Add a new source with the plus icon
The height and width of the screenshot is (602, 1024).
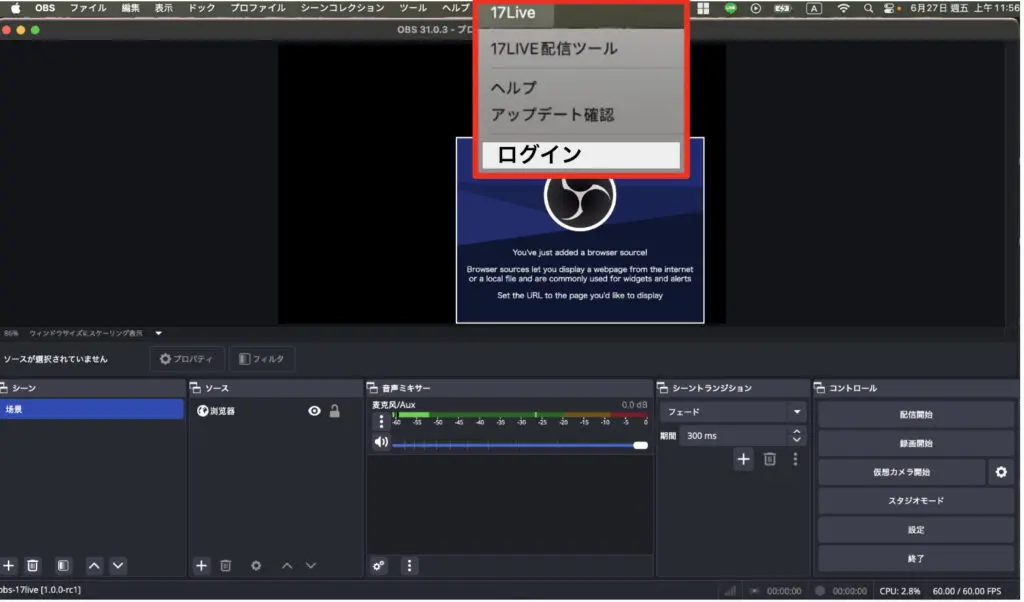[201, 567]
